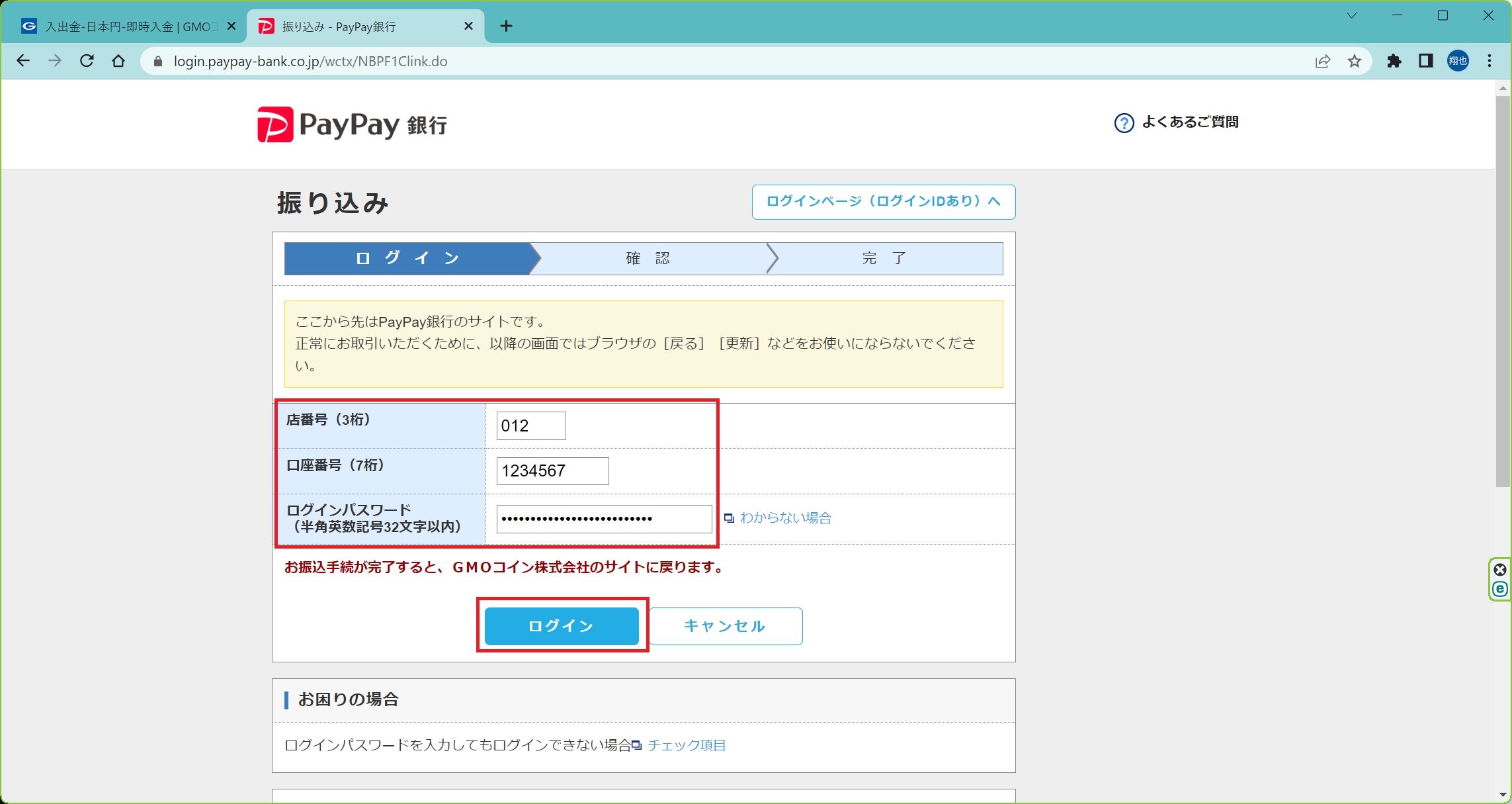The width and height of the screenshot is (1512, 804).
Task: Open a new browser tab
Action: (x=506, y=26)
